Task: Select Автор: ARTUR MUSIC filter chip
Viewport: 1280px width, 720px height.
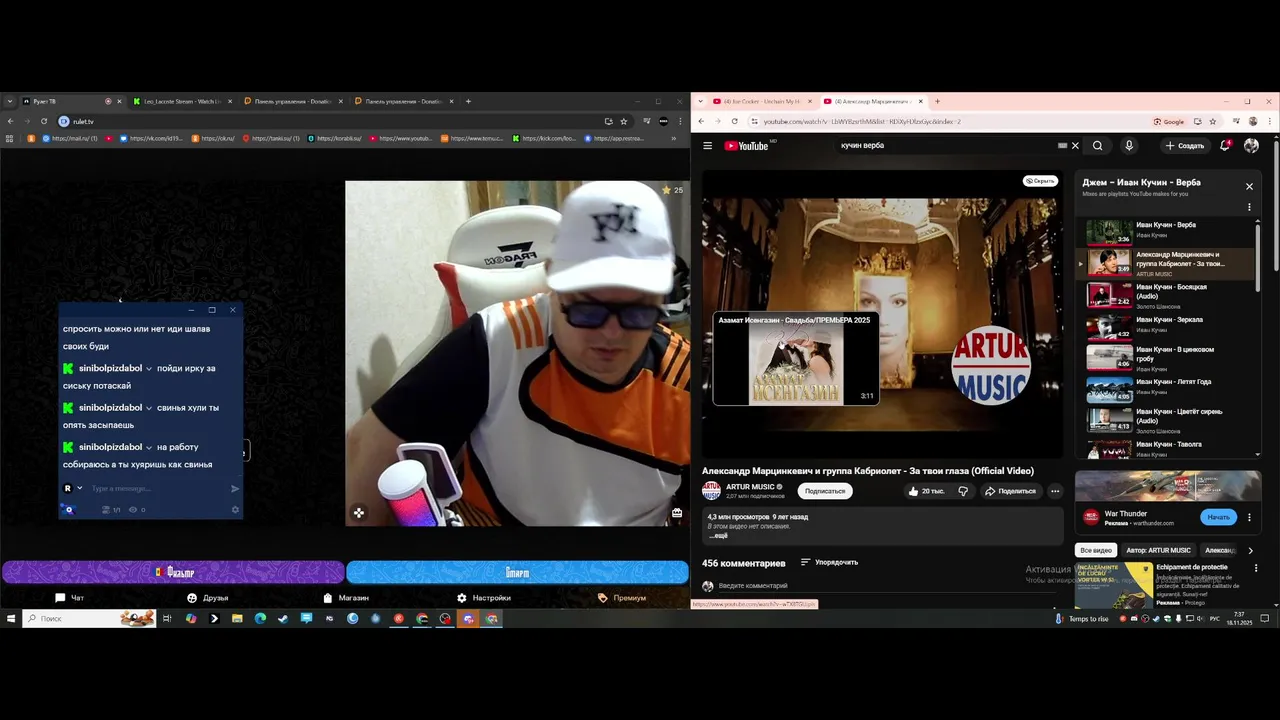Action: point(1158,550)
